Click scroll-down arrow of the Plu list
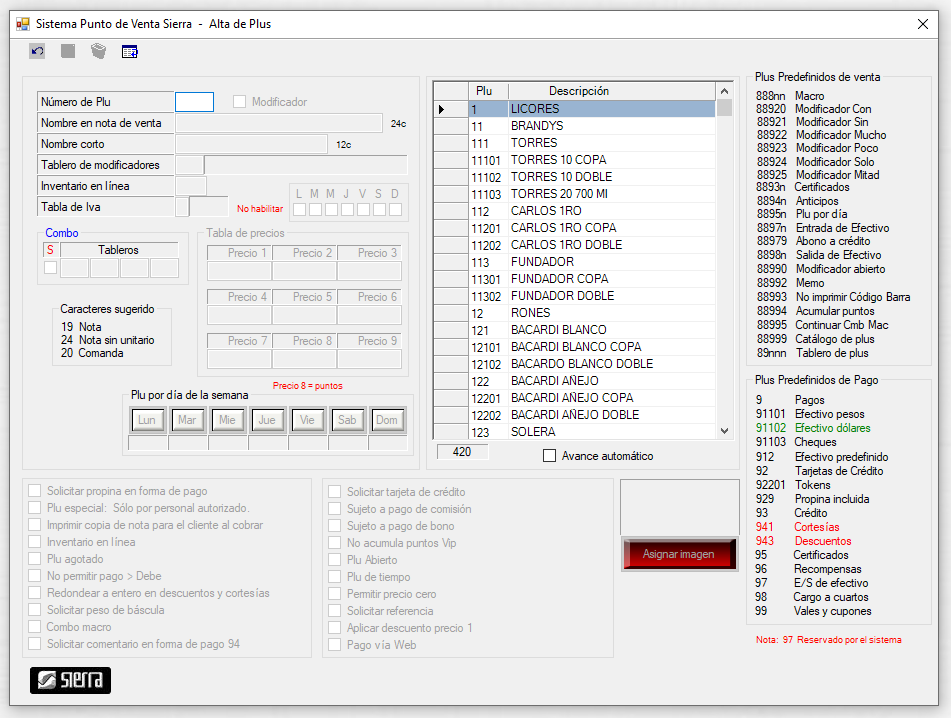The width and height of the screenshot is (951, 718). pos(725,431)
